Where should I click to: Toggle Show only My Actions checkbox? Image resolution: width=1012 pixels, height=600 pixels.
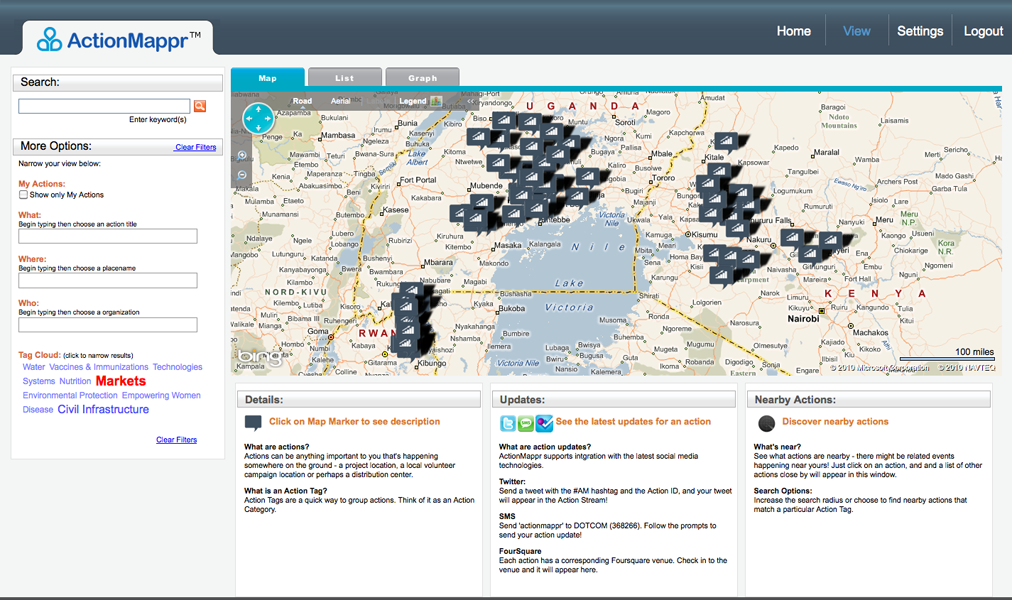pyautogui.click(x=23, y=194)
